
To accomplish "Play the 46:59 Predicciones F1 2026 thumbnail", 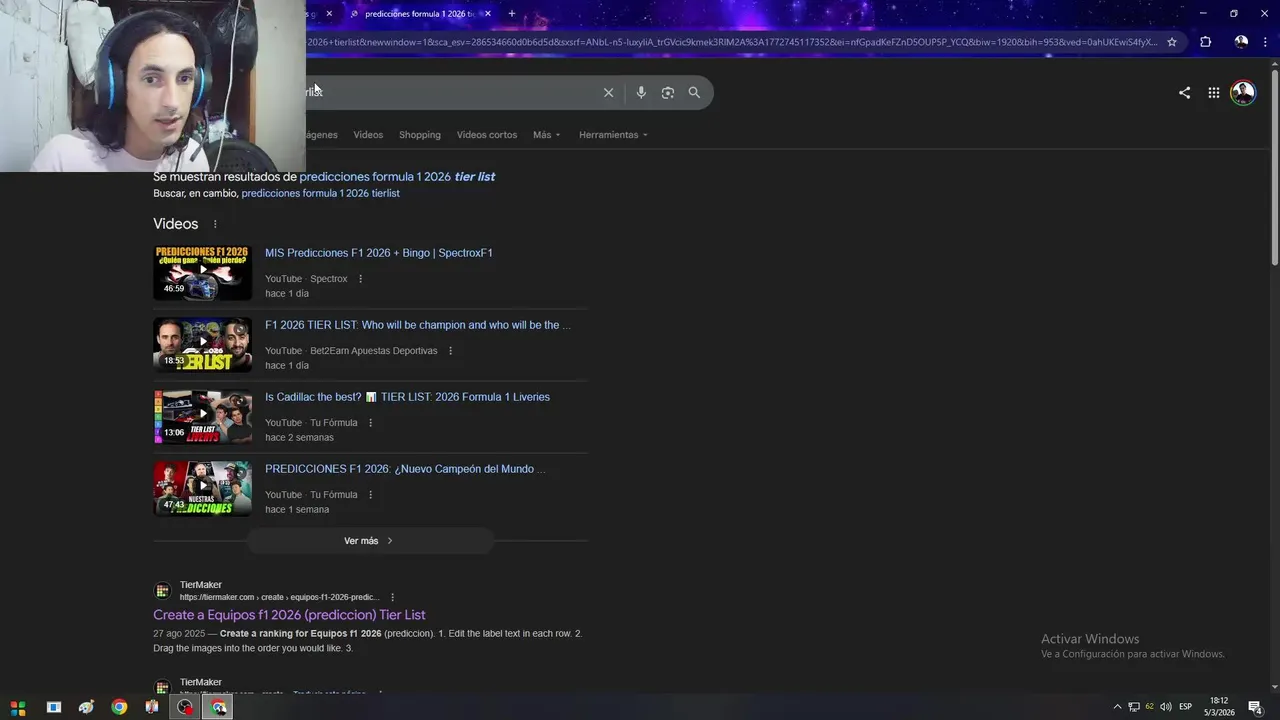I will click(202, 273).
